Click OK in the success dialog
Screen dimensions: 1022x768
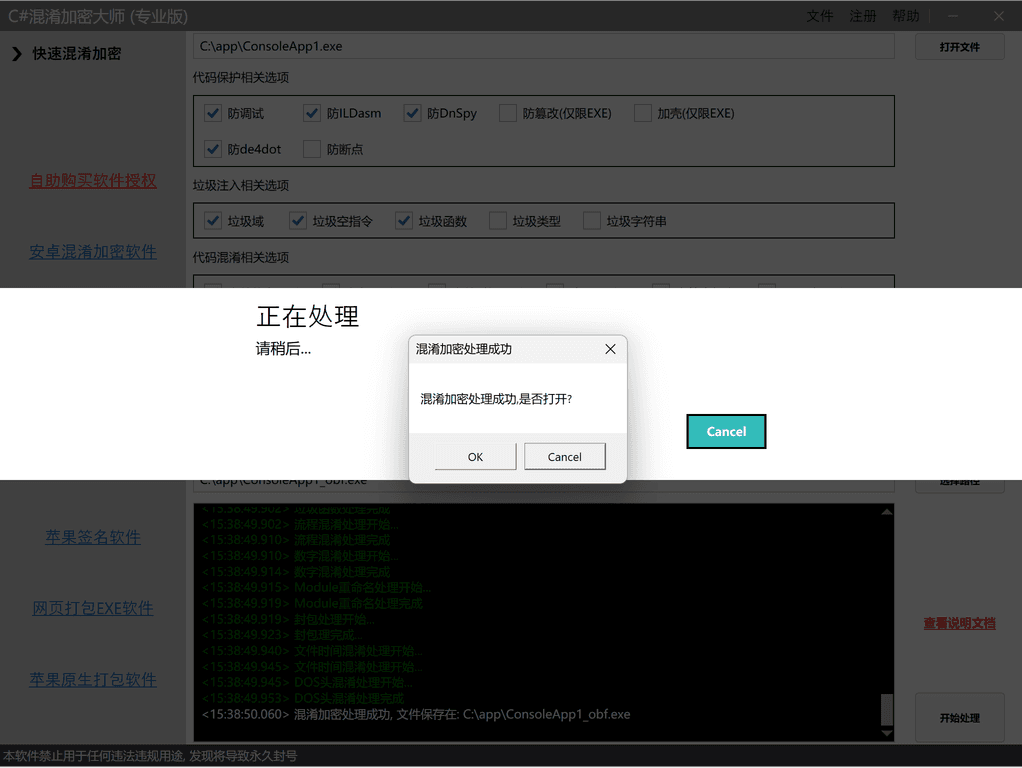(475, 457)
